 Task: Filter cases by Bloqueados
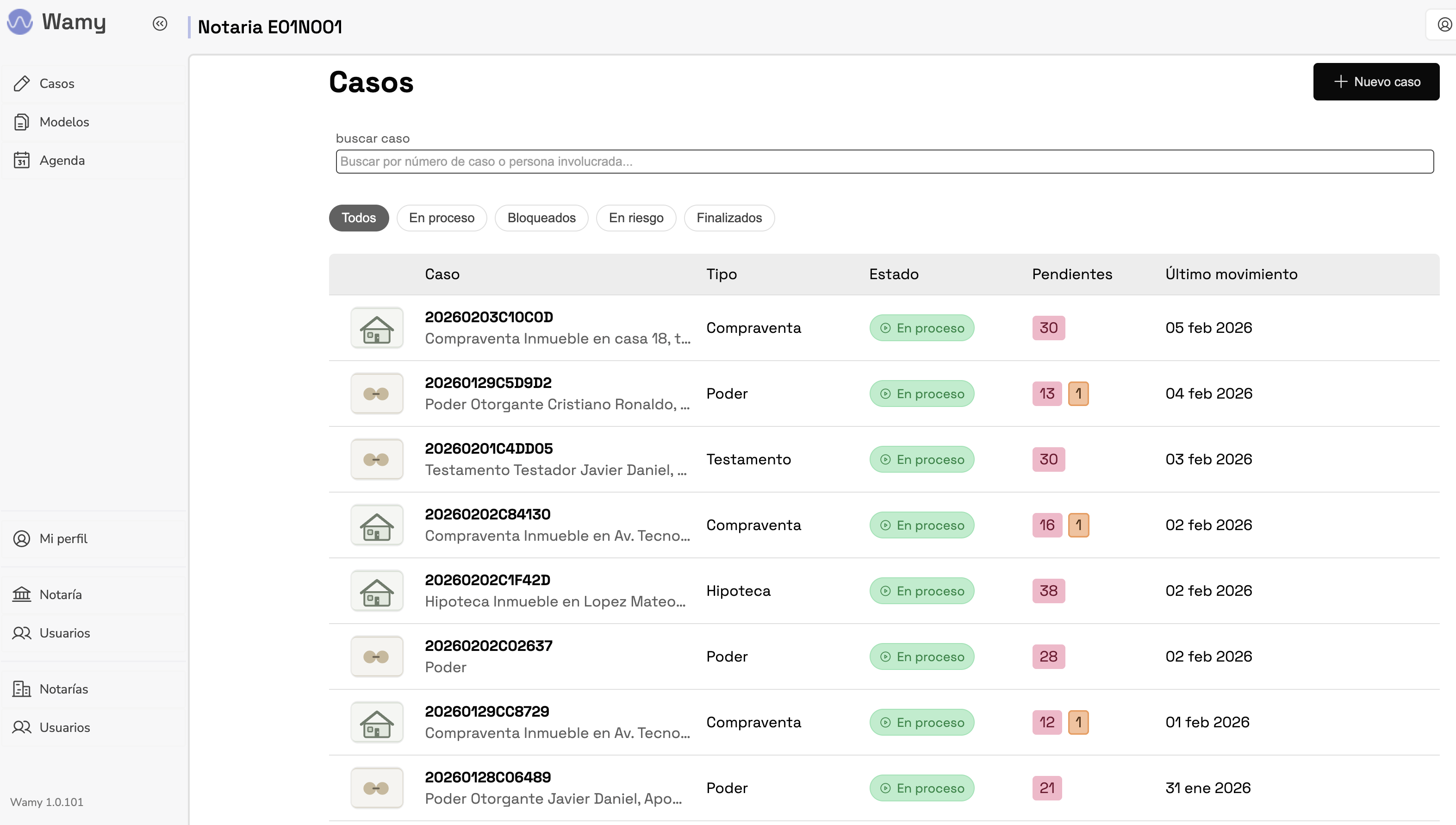(541, 218)
